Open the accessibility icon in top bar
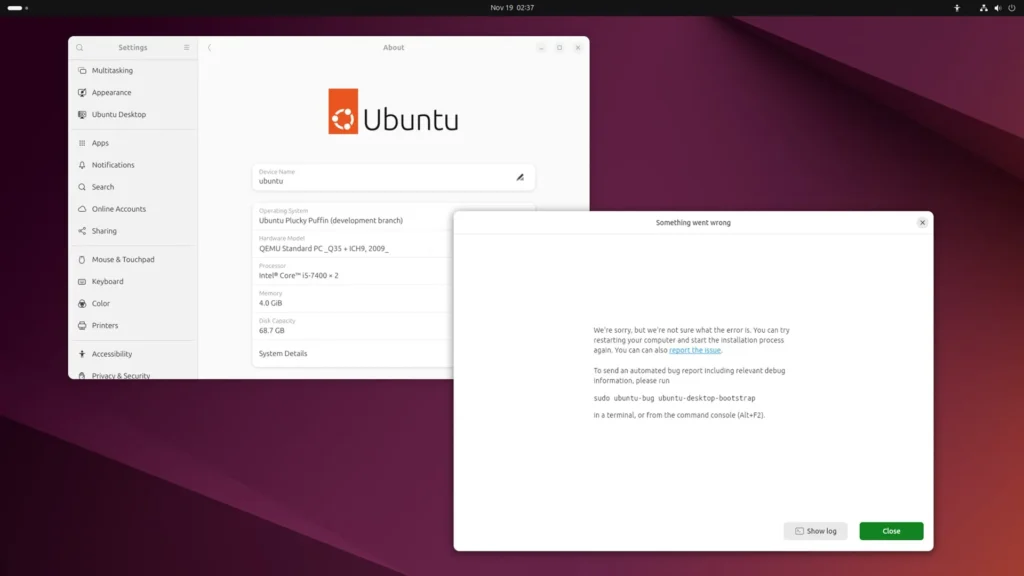The width and height of the screenshot is (1024, 576). tap(957, 8)
